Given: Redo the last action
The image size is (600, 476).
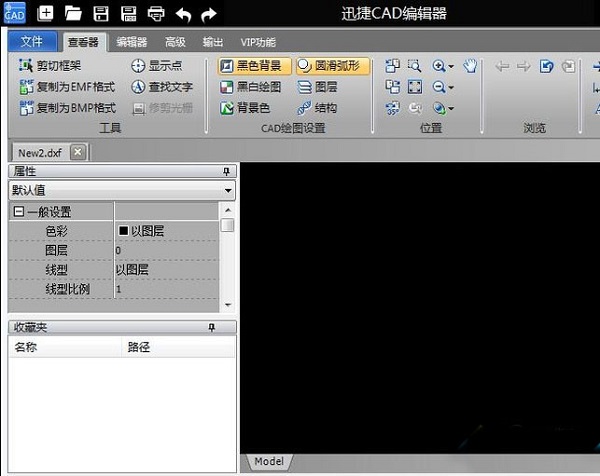Looking at the screenshot, I should click(209, 15).
